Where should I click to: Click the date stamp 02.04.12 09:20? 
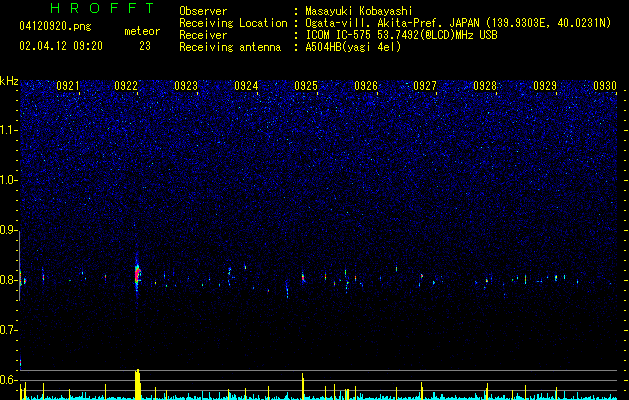coord(61,46)
